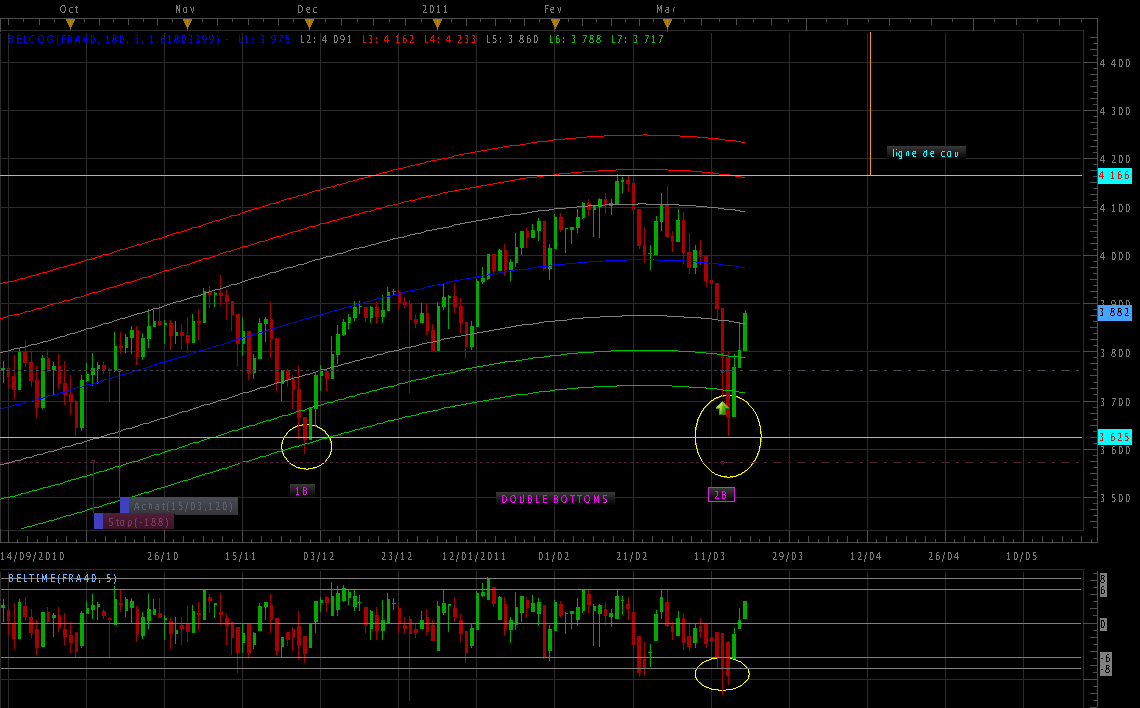Screen dimensions: 1140x708
Task: Click the blue square beside Stop label
Action: [99, 521]
